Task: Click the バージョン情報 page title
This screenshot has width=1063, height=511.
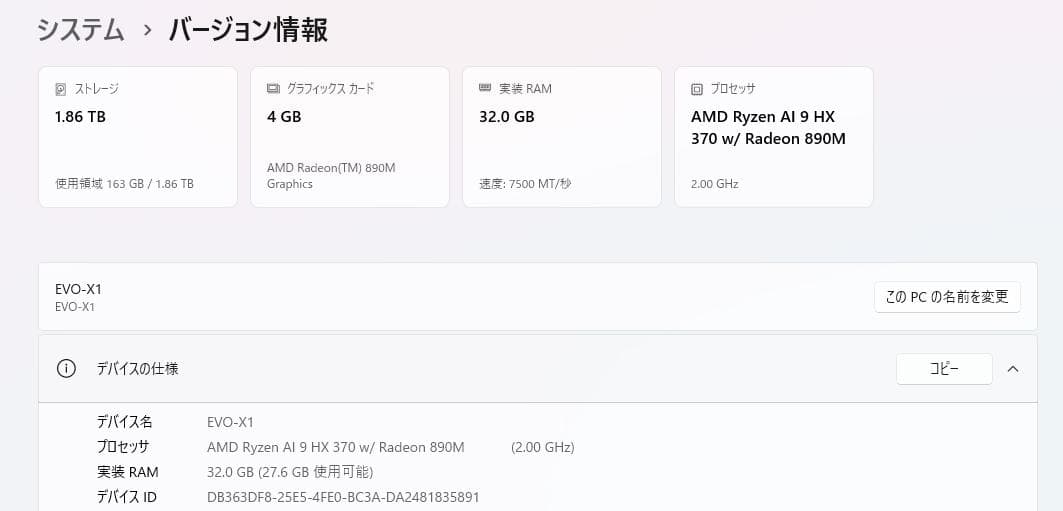Action: click(249, 30)
